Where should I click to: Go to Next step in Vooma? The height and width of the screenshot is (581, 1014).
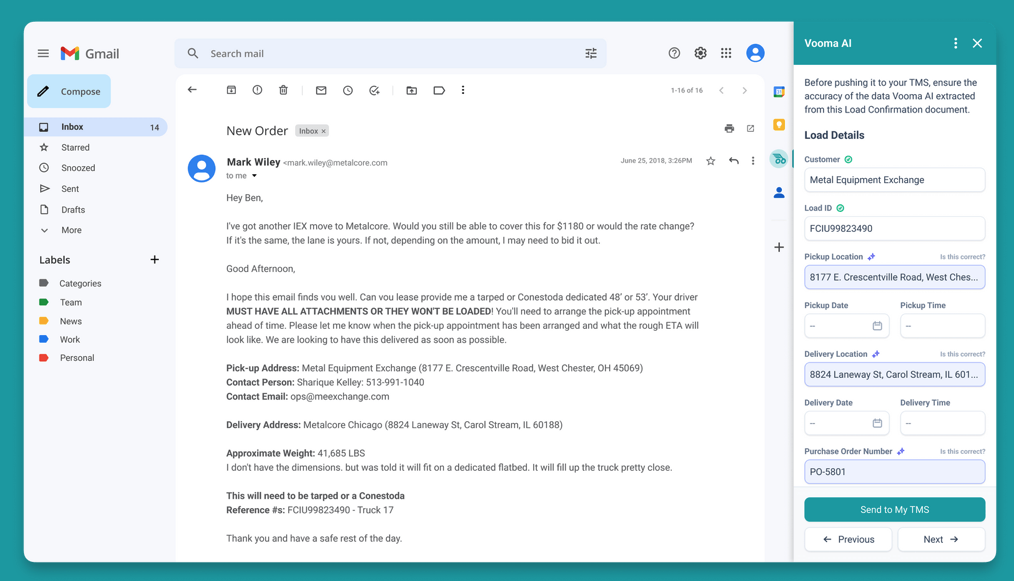[x=941, y=539]
